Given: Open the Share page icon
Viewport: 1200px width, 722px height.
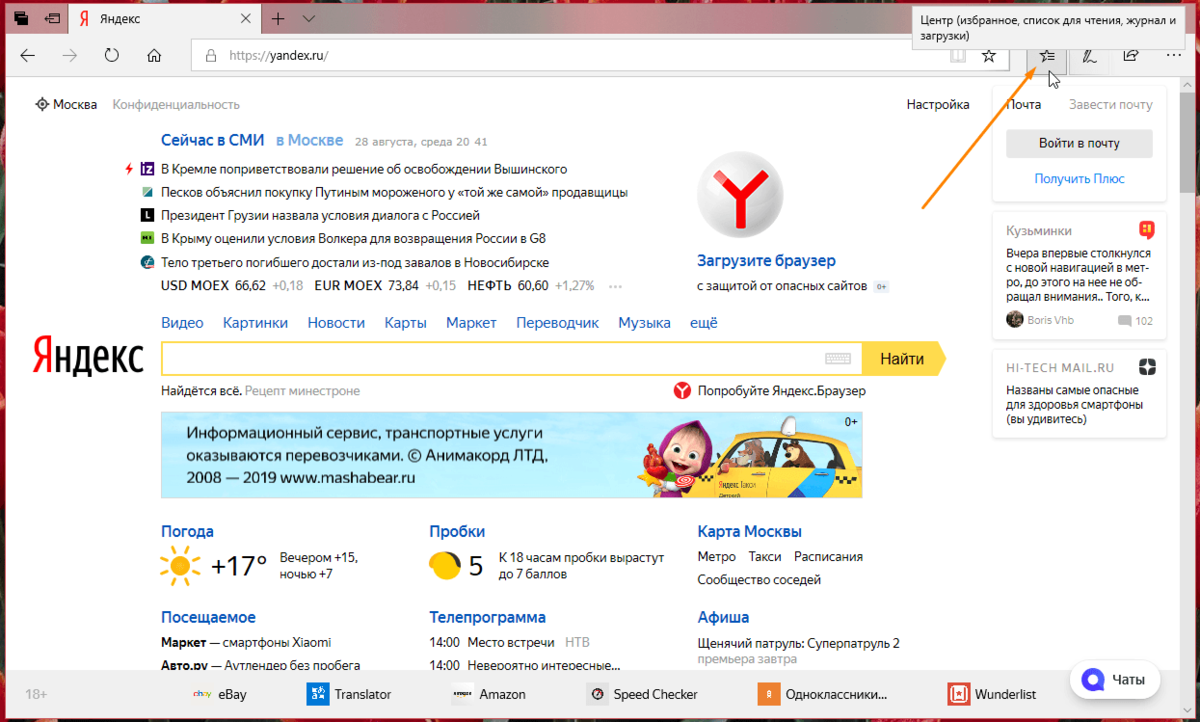Looking at the screenshot, I should point(1130,57).
